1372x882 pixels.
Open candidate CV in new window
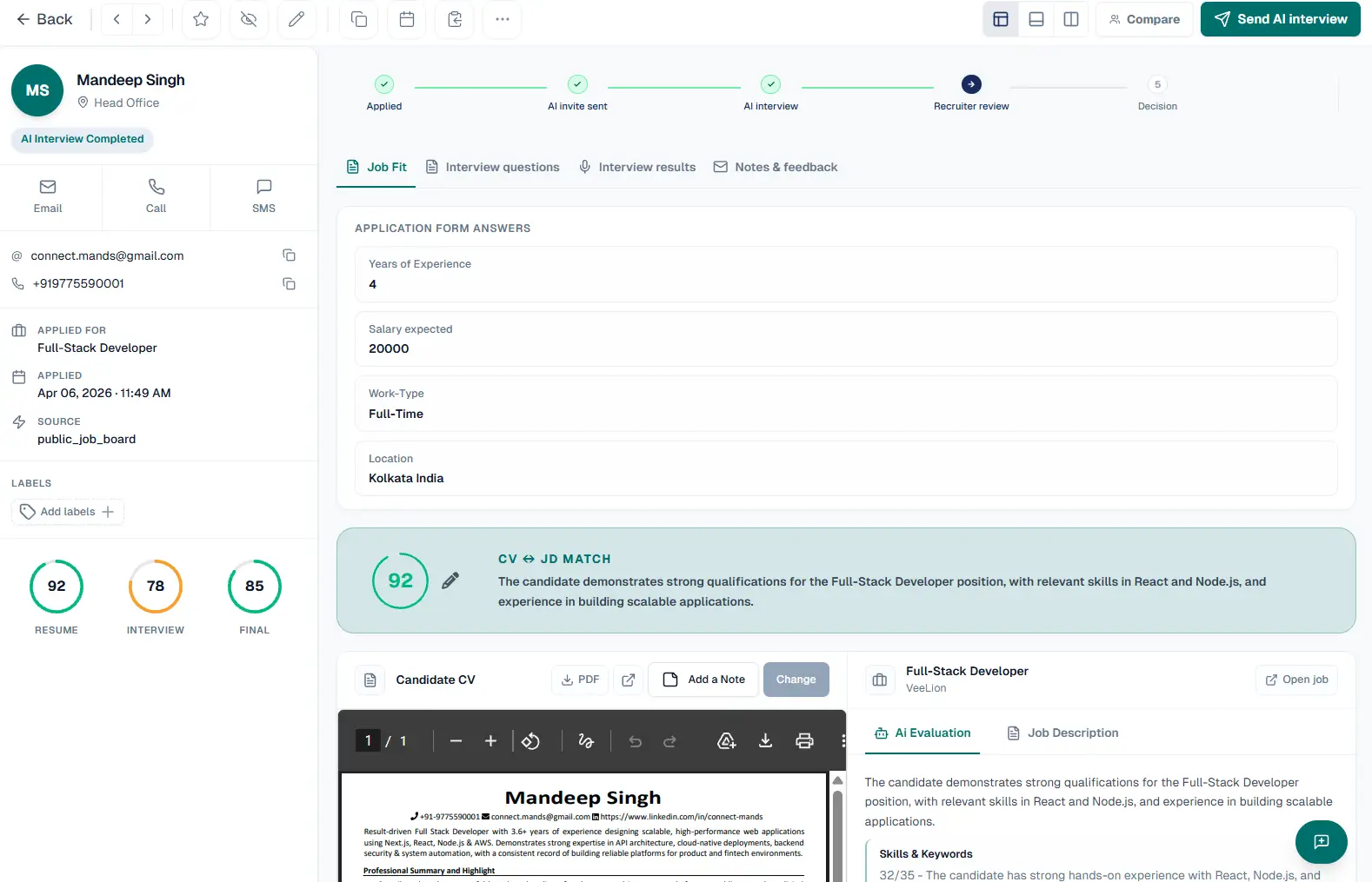(x=629, y=680)
